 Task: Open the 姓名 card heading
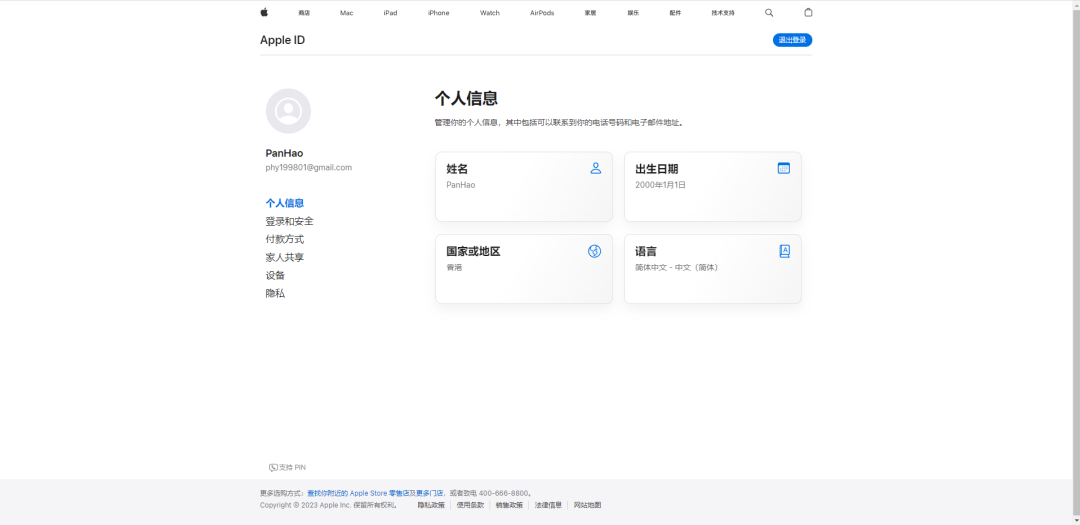tap(457, 169)
